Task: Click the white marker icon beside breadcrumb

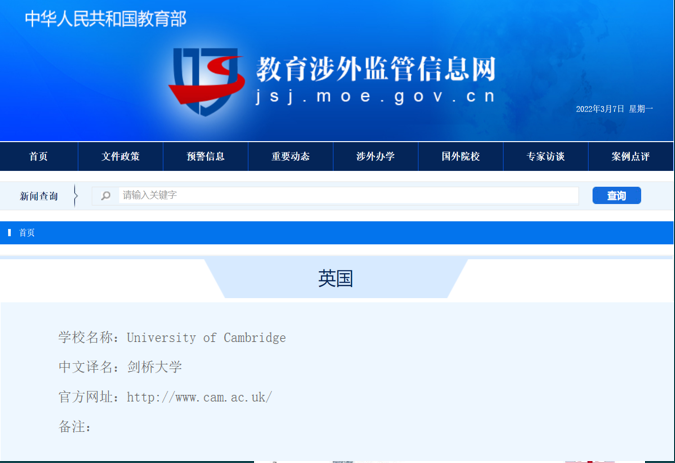Action: coord(10,233)
